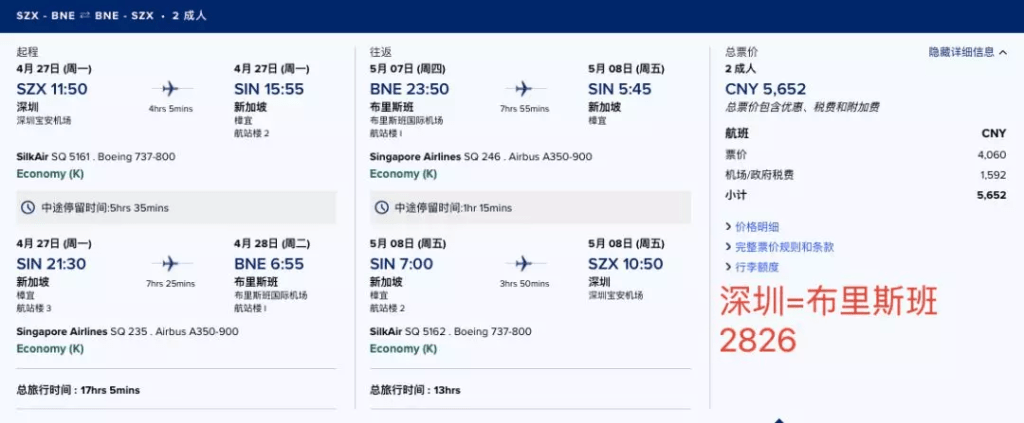
Task: Select Economy (K) under SilkAir SQ 5161
Action: (50, 174)
